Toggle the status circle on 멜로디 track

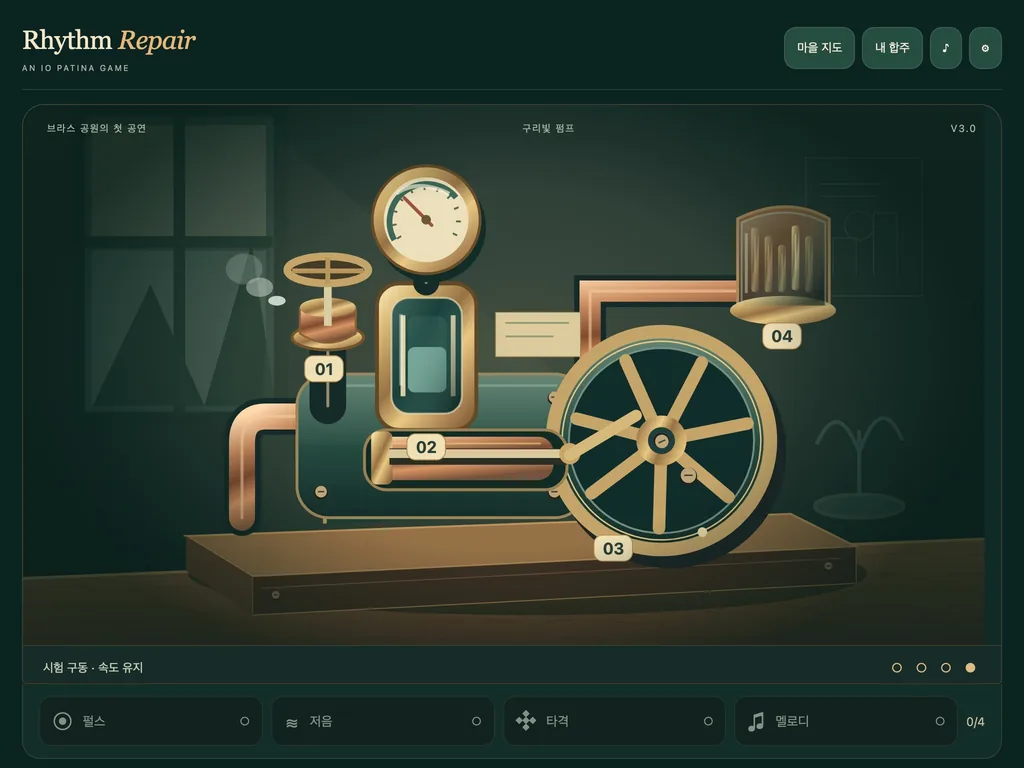point(940,721)
